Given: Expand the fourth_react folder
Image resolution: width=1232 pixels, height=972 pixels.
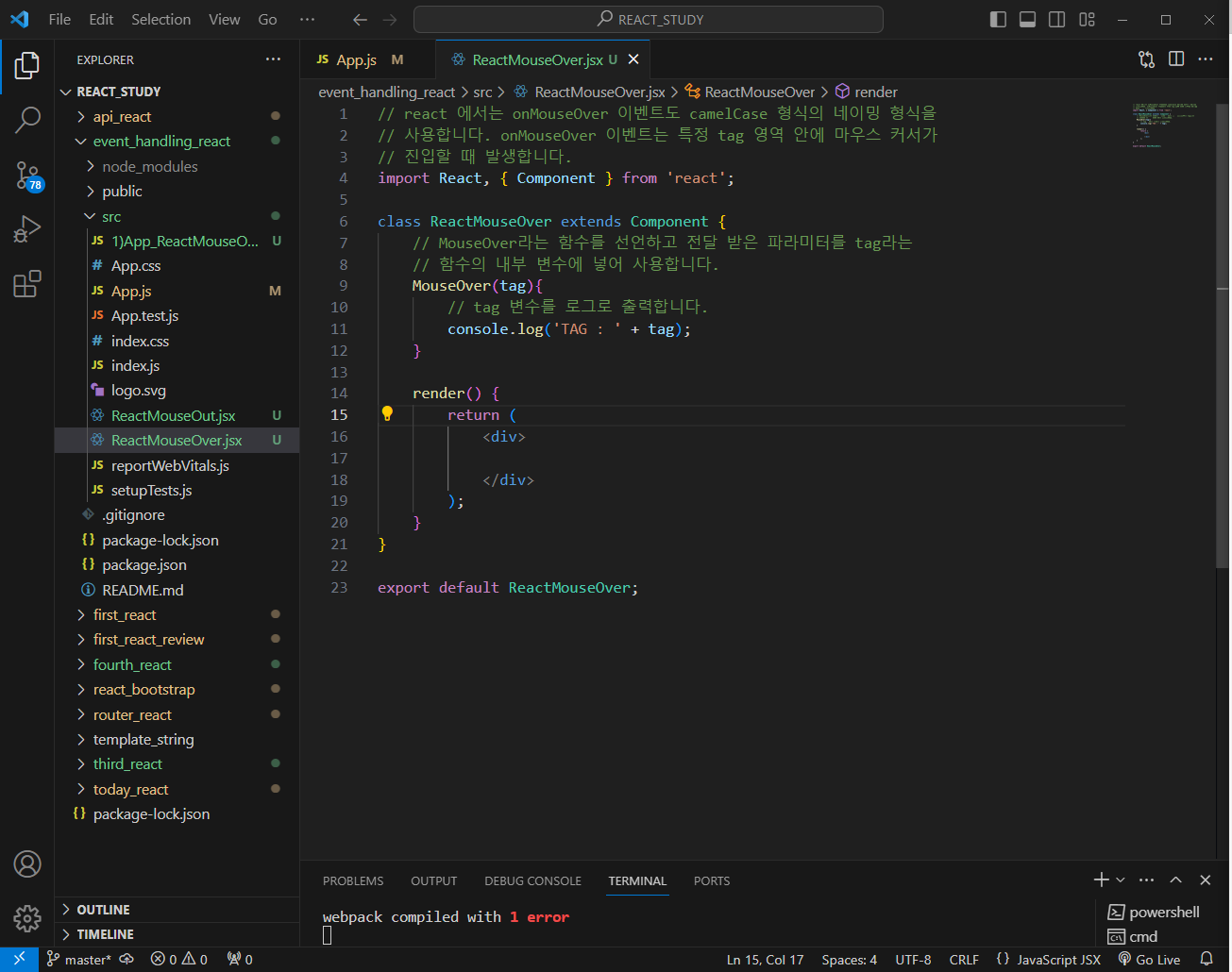Looking at the screenshot, I should tap(177, 664).
